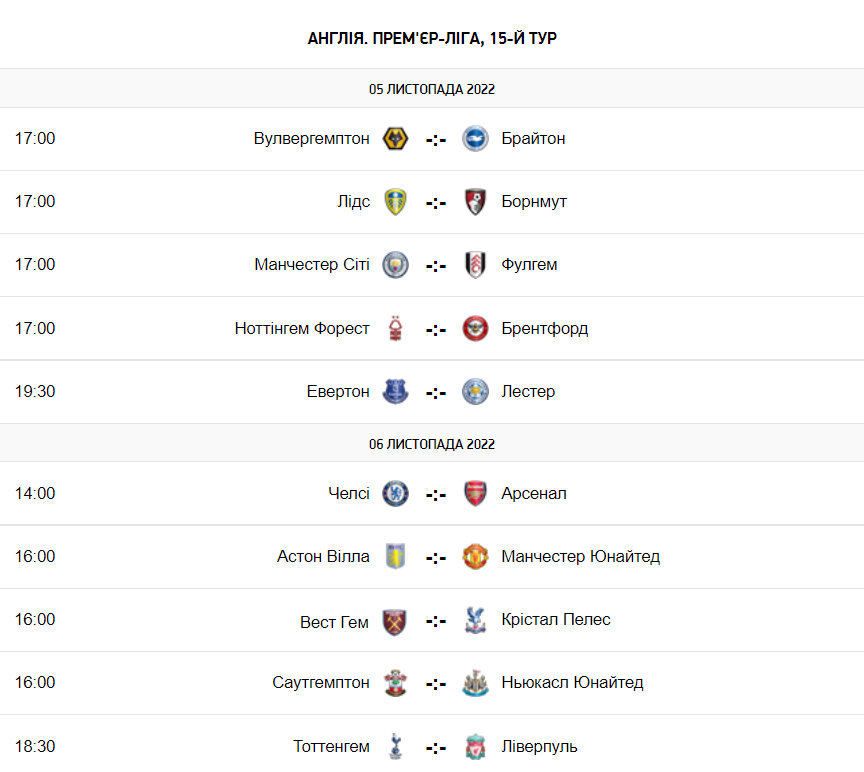Click the Fulham club crest
This screenshot has width=864, height=772.
coord(475,265)
